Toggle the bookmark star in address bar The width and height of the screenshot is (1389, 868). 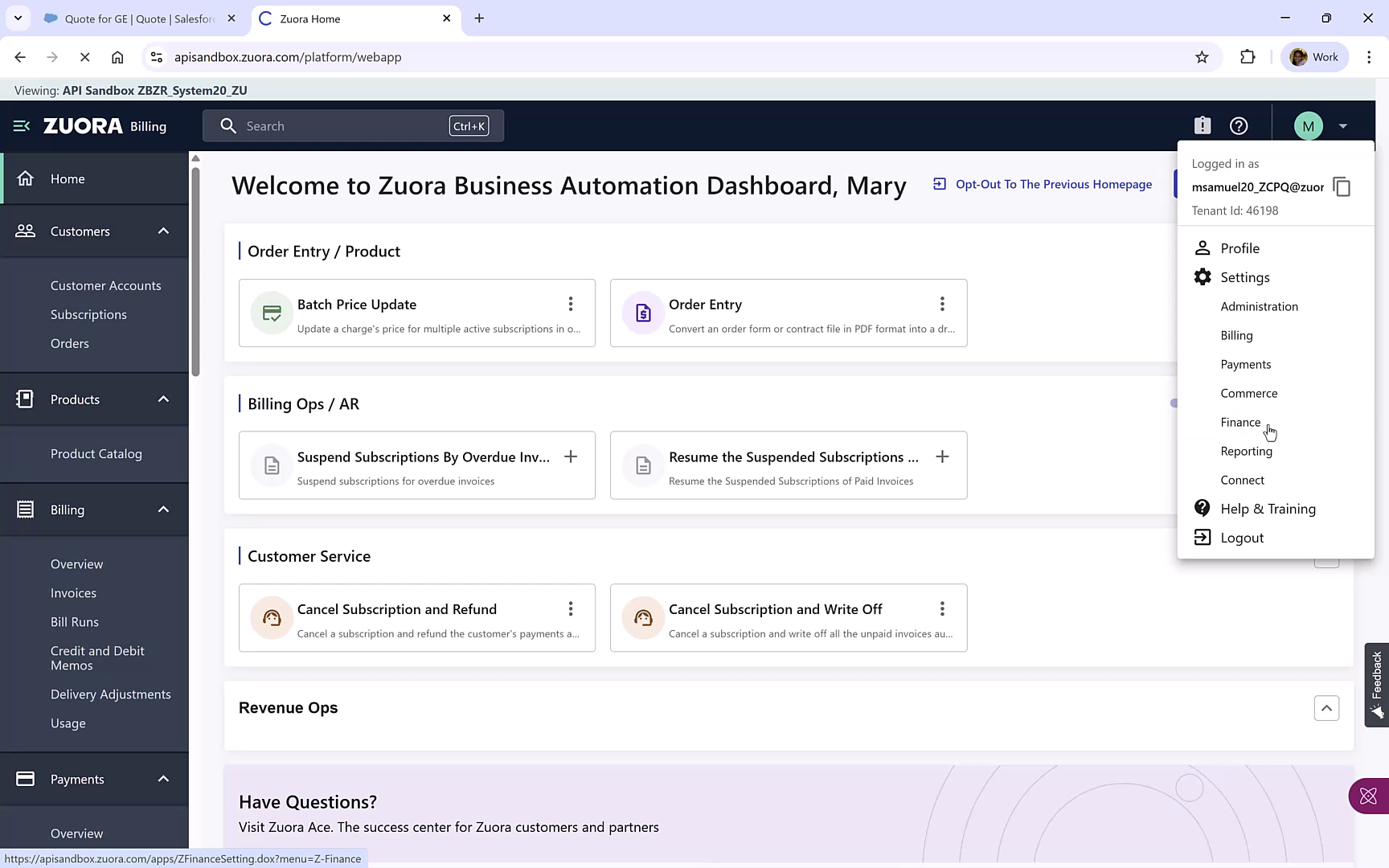click(x=1203, y=56)
